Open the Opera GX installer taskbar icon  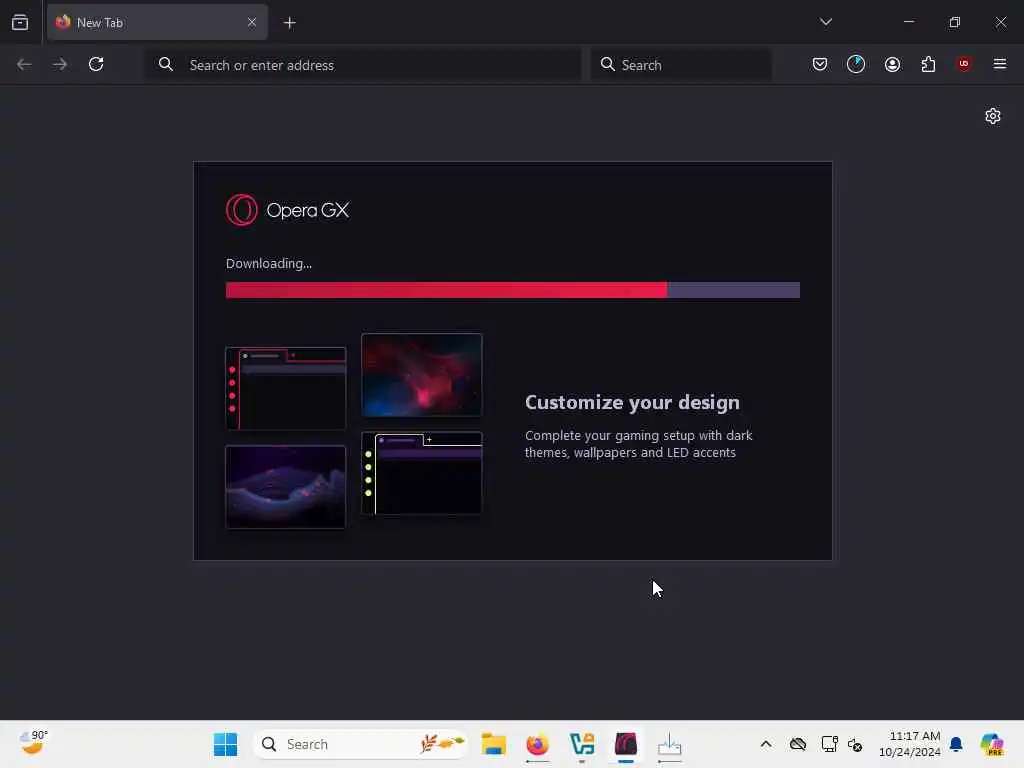point(626,744)
